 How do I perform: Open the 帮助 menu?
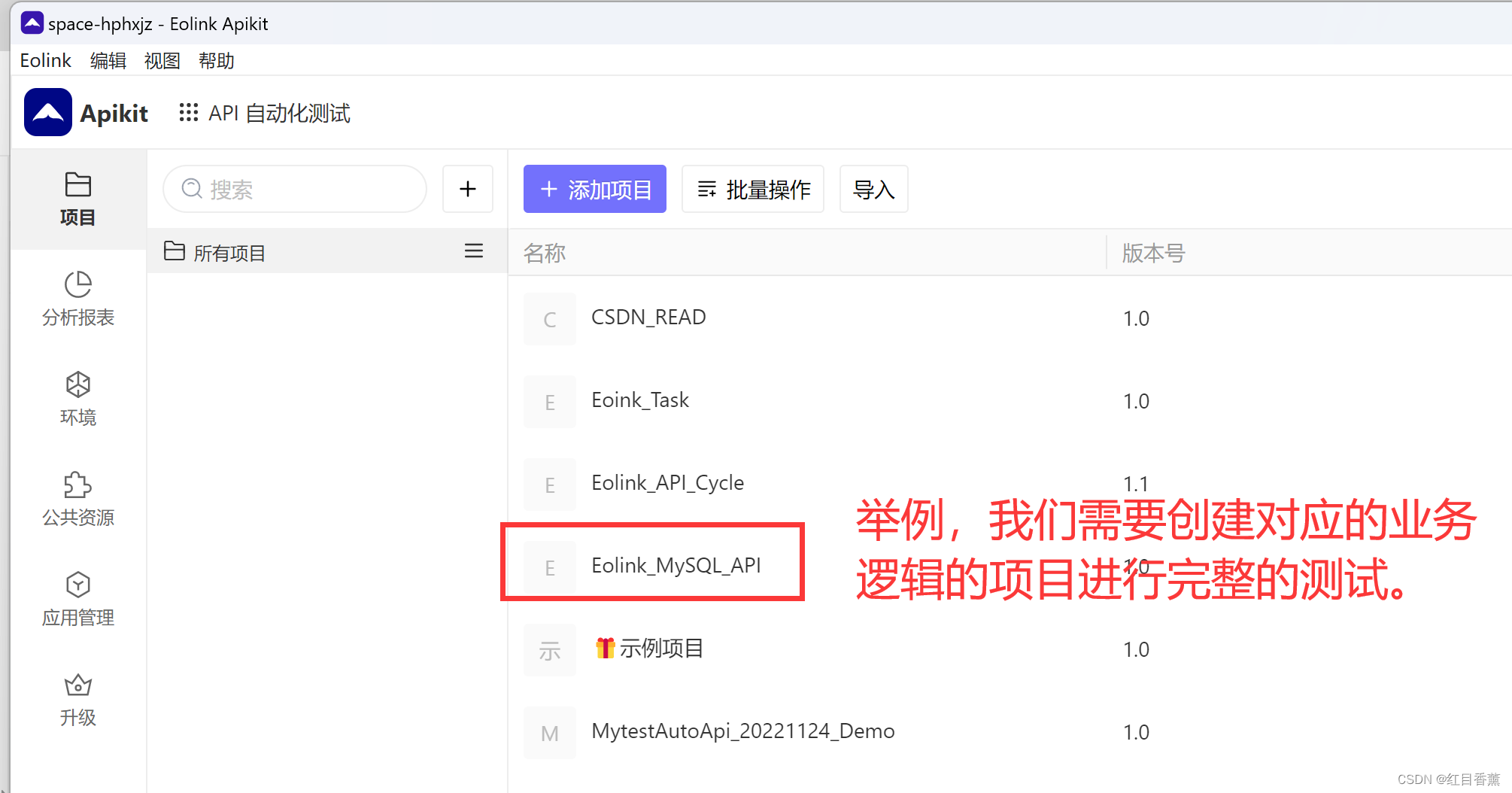(x=216, y=60)
